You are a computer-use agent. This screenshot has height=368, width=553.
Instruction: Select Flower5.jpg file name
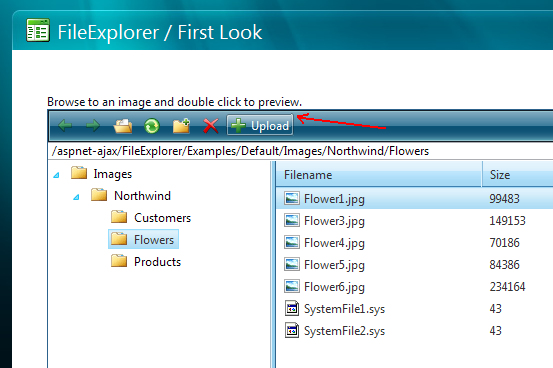click(334, 265)
